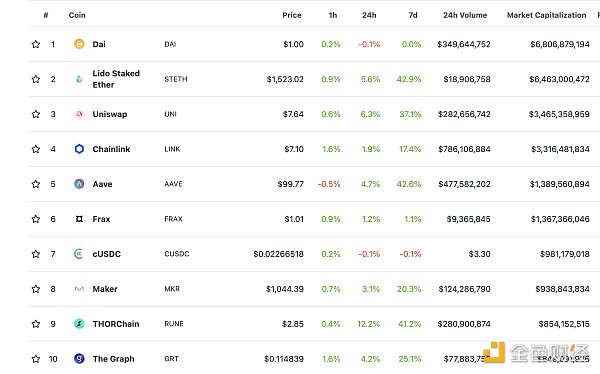
Task: Click the Lido Staked Ether logo icon
Action: [79, 79]
